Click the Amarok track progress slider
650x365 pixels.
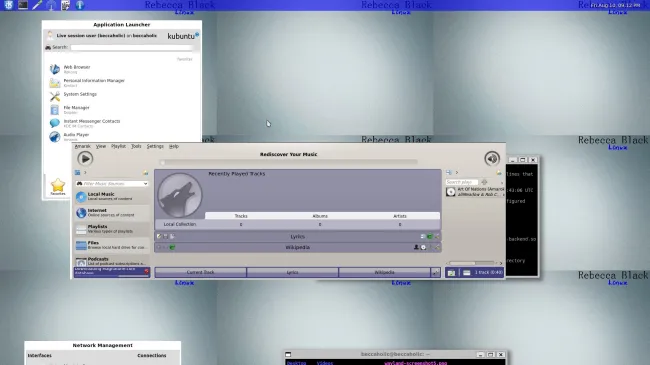[289, 163]
